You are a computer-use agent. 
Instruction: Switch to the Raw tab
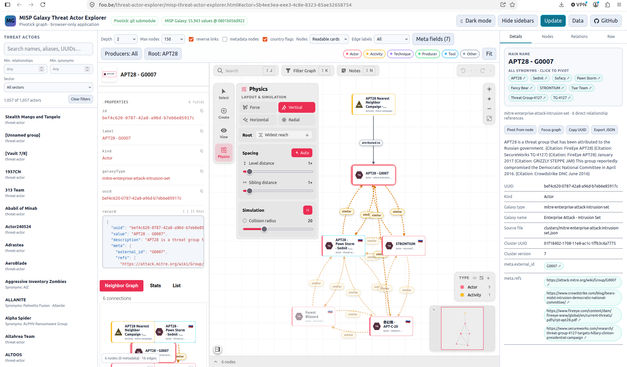coord(611,36)
